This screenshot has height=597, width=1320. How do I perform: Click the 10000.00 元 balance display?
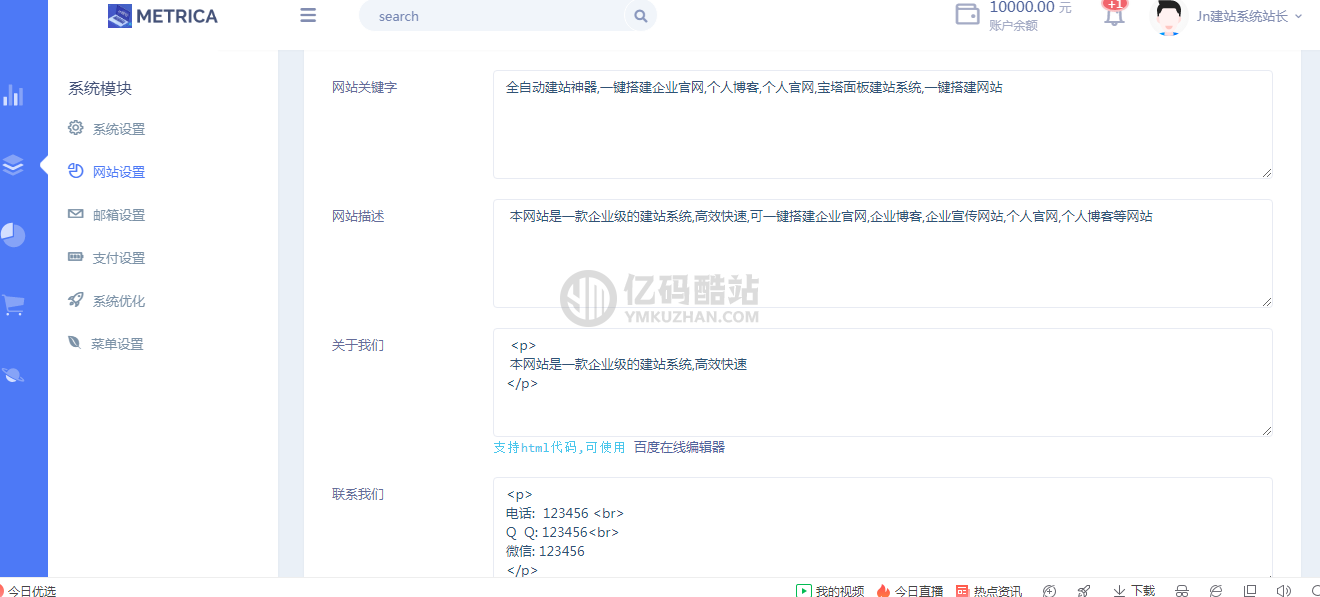click(x=1023, y=9)
